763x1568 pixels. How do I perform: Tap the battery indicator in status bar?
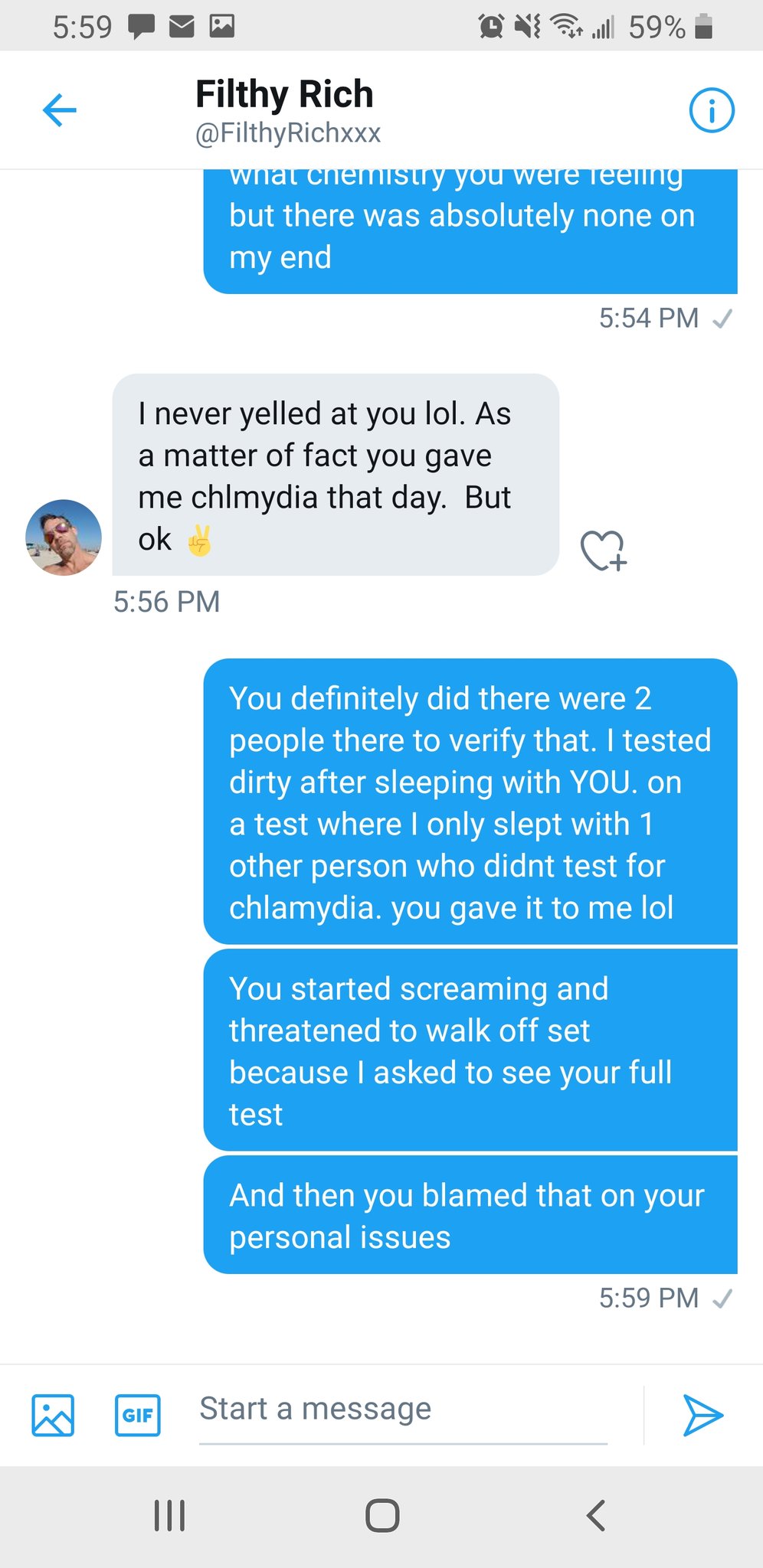pyautogui.click(x=703, y=27)
